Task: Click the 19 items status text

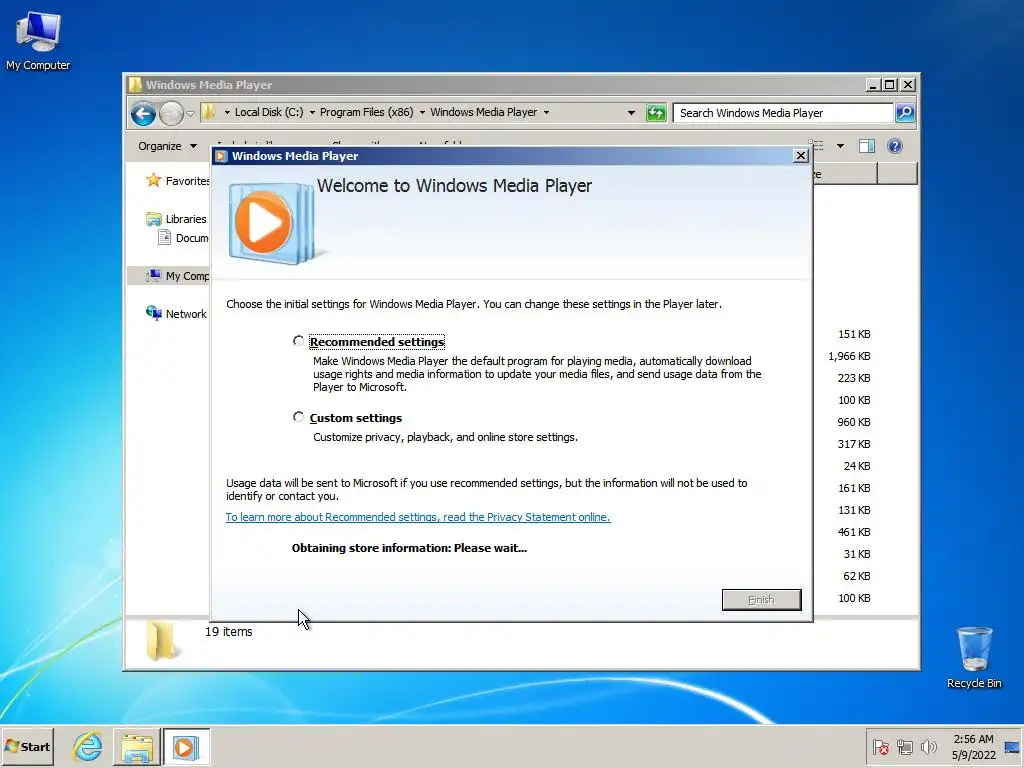Action: click(229, 632)
